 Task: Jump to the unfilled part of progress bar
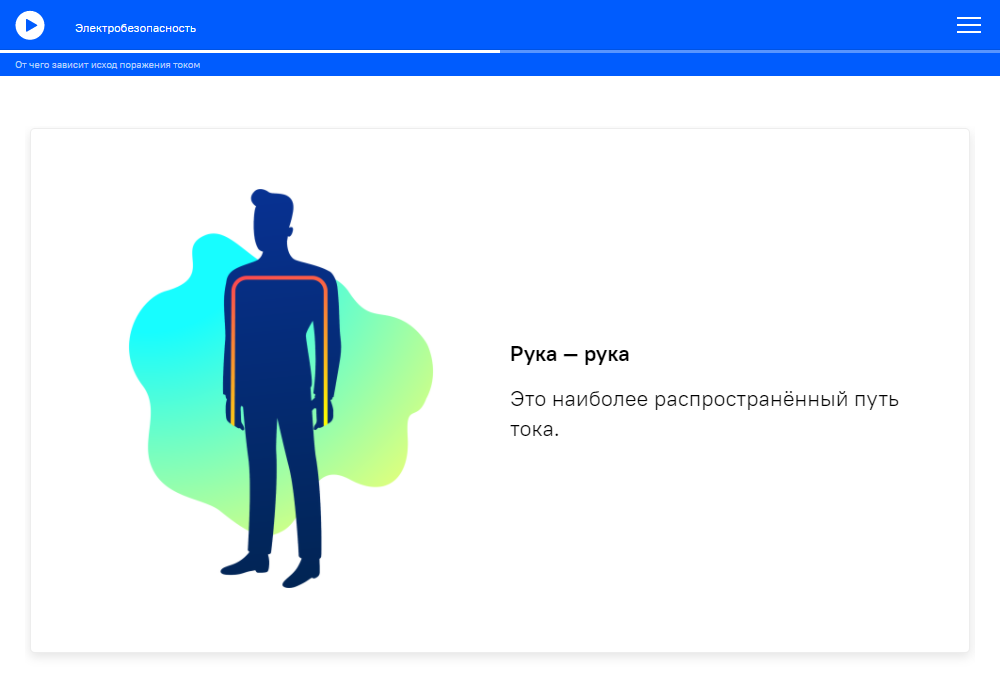pyautogui.click(x=750, y=51)
